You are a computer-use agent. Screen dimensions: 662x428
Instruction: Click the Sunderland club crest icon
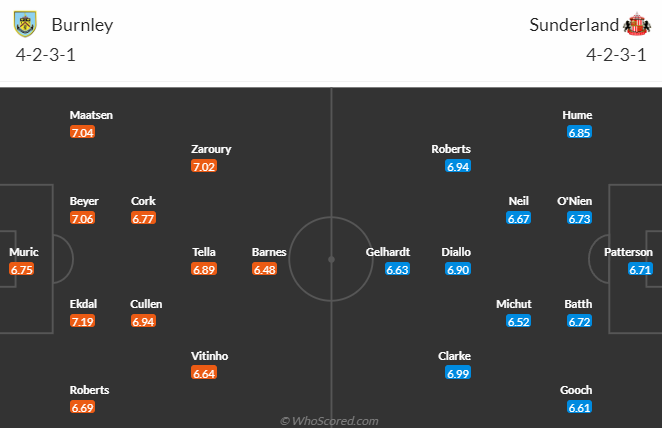(637, 24)
